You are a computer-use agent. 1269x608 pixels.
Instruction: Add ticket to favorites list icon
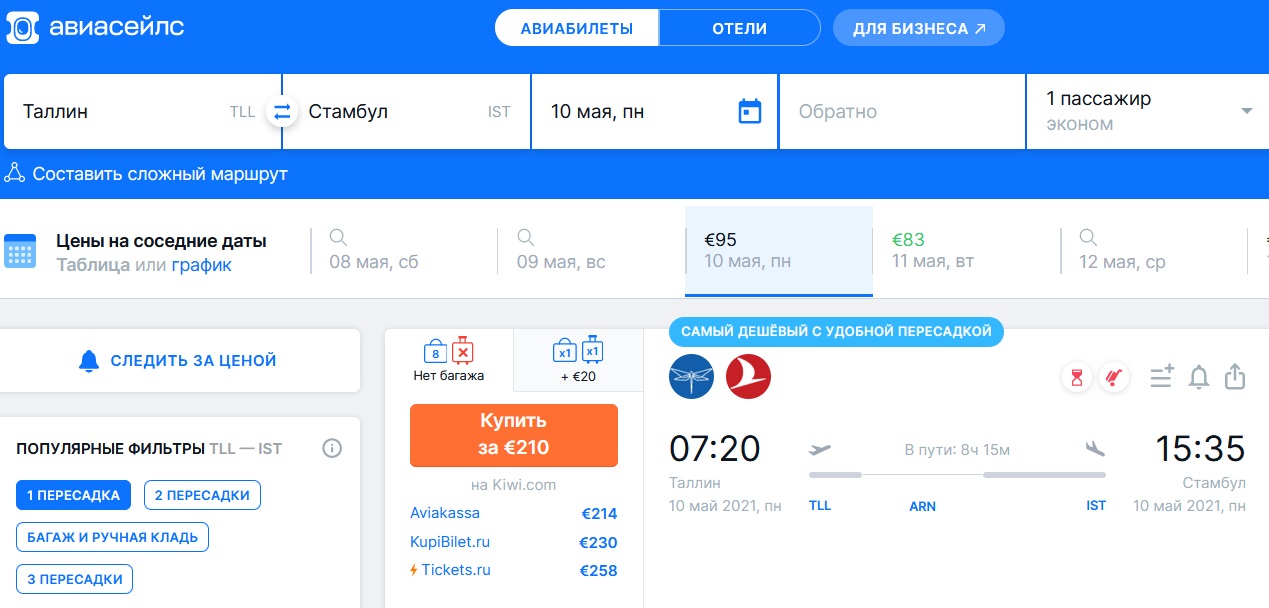pos(1160,377)
